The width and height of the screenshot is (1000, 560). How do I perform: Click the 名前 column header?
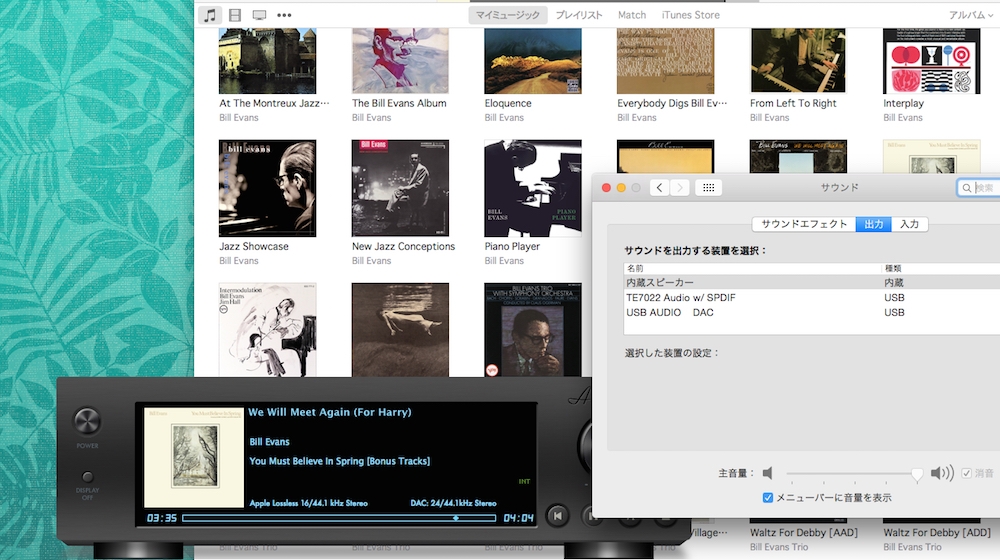tap(753, 269)
